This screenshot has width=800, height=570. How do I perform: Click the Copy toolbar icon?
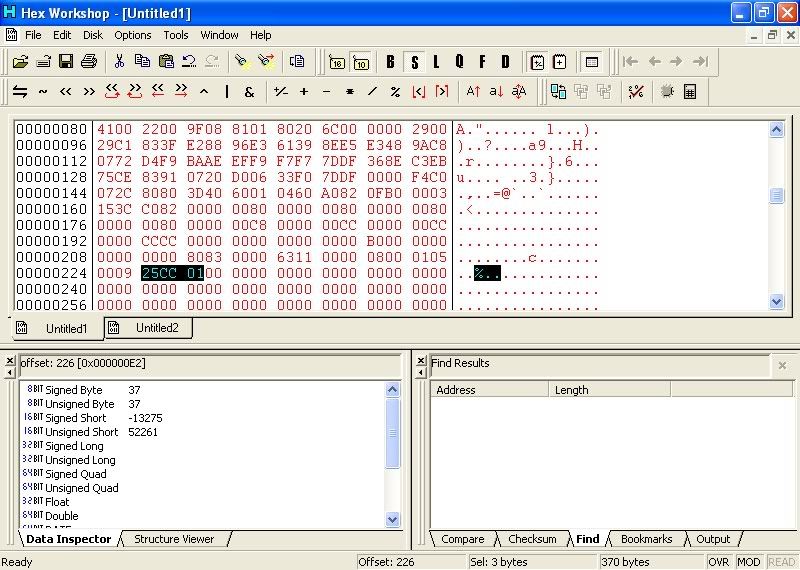(x=142, y=62)
